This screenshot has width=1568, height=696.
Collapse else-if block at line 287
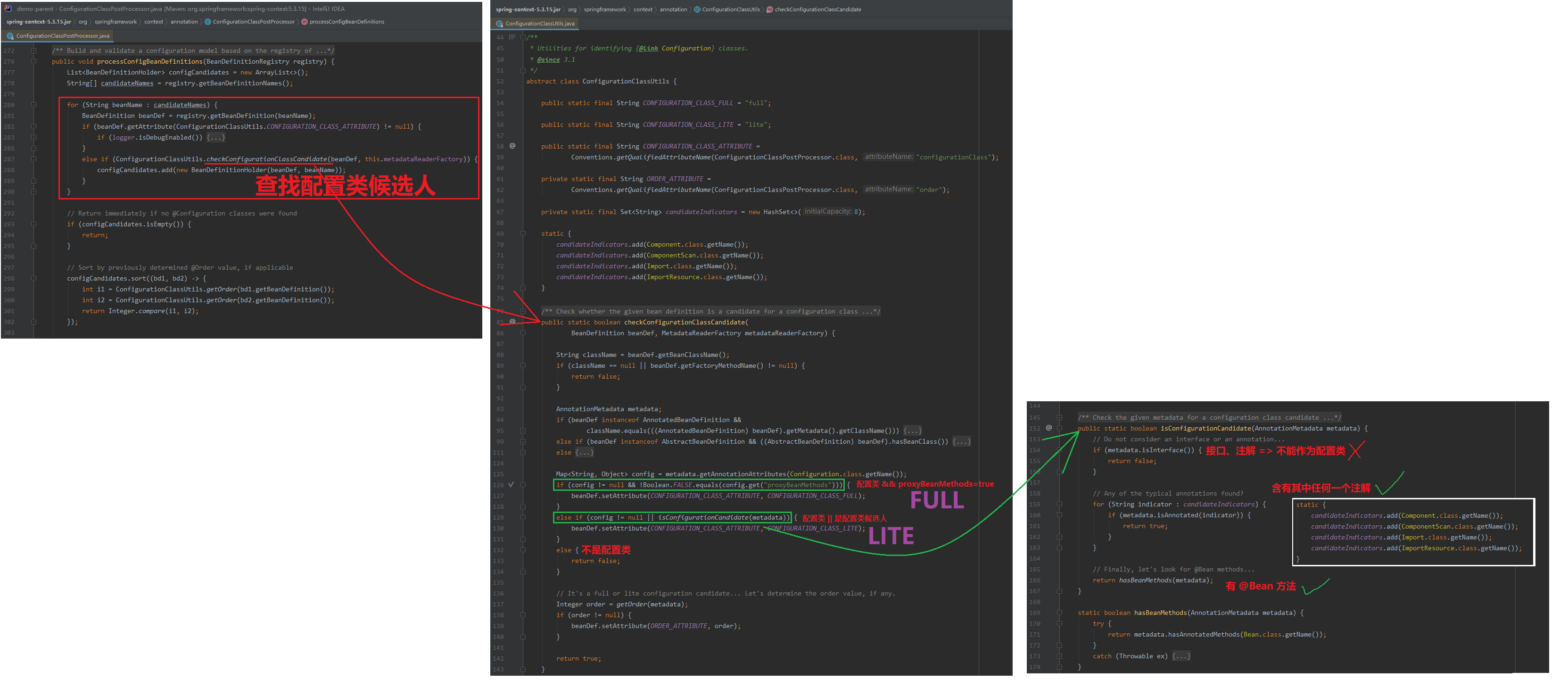(x=34, y=159)
